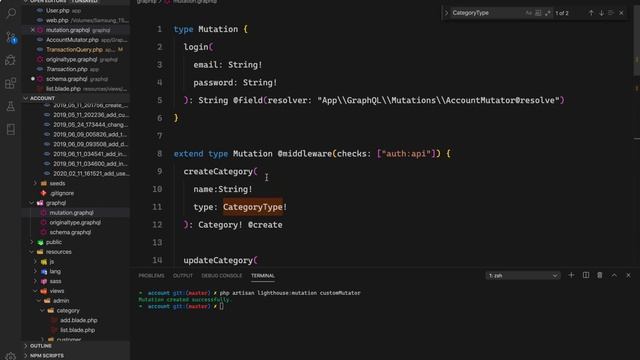Go to previous match in find widget
640x360 pixels.
point(591,13)
